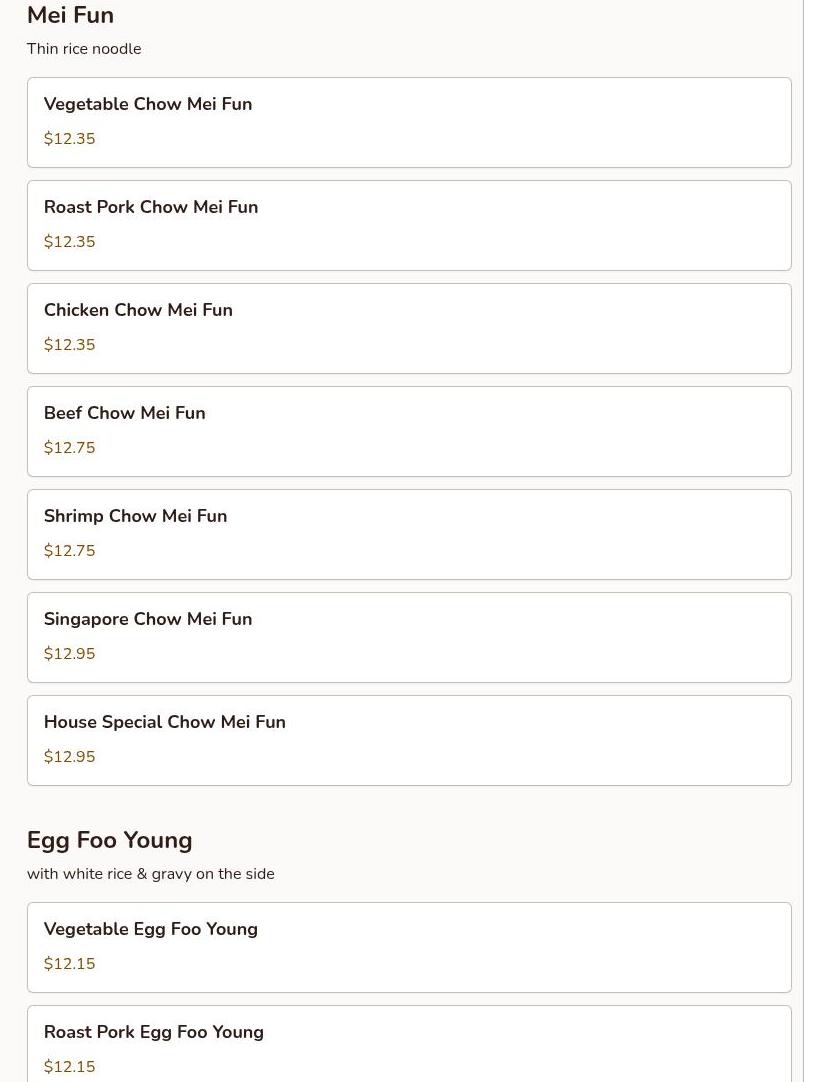
Task: Click the $12.35 price of Chicken Chow Mei Fun
Action: point(70,345)
